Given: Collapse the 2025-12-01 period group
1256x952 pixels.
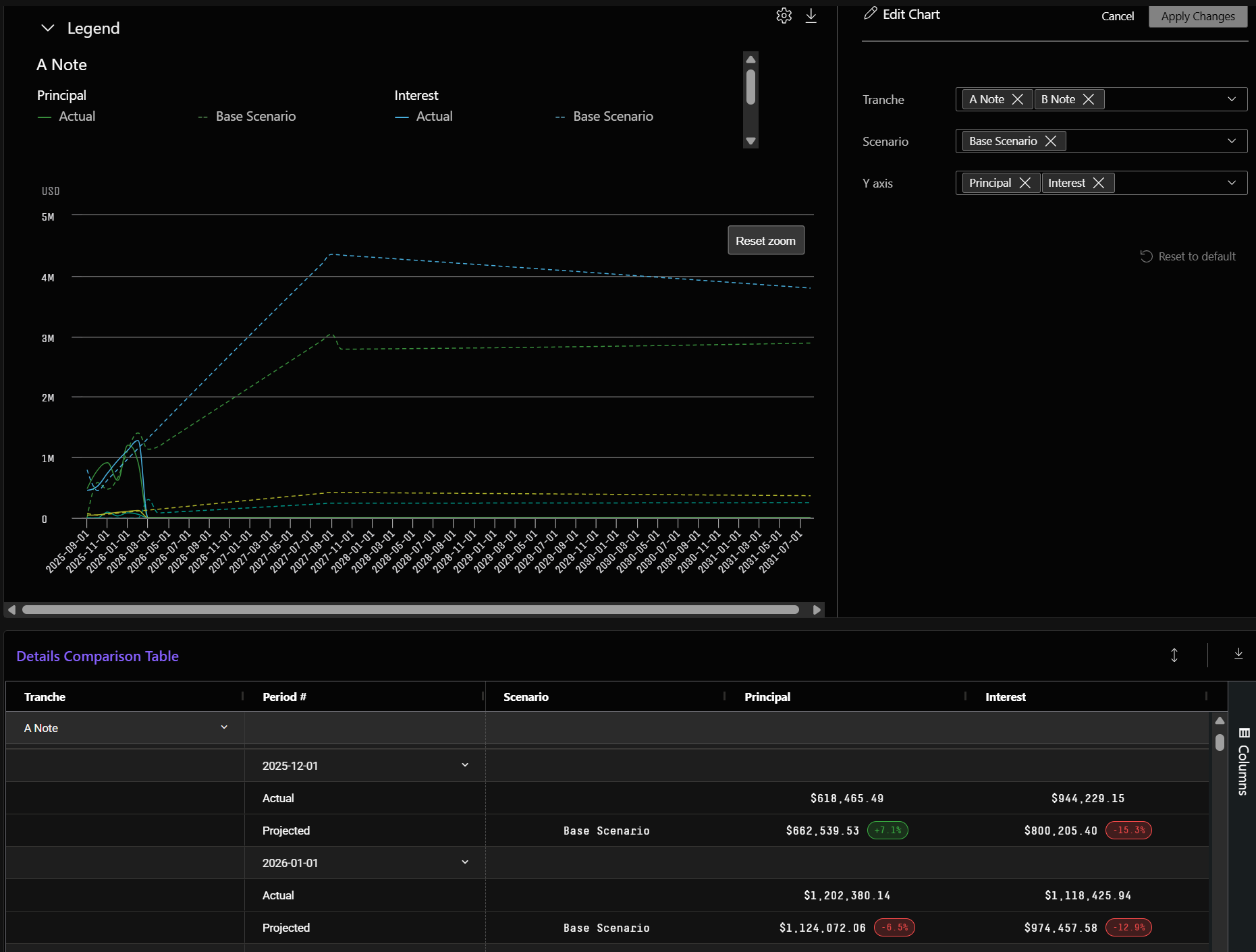Looking at the screenshot, I should [465, 765].
